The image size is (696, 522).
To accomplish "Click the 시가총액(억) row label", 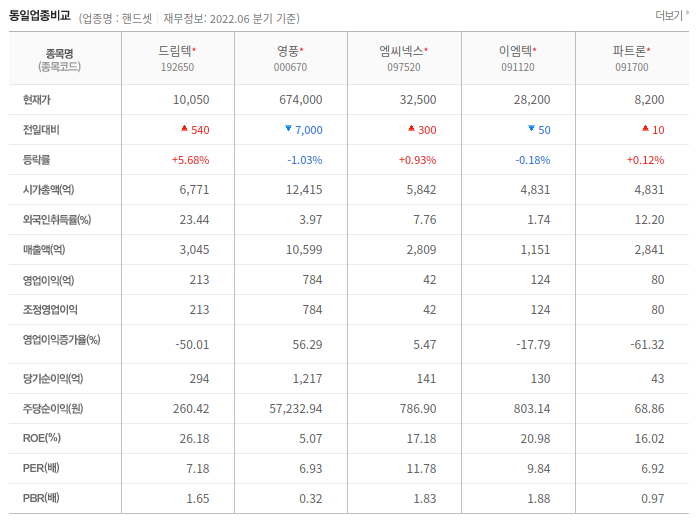I will [48, 190].
